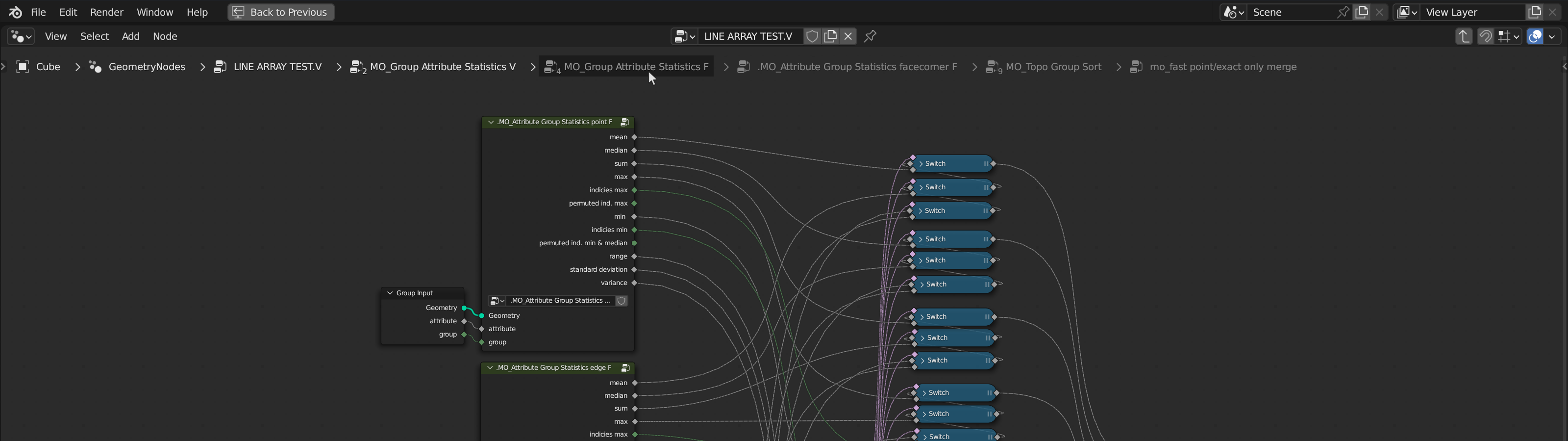Open the node editor Add menu
Image resolution: width=1568 pixels, height=441 pixels.
[131, 37]
